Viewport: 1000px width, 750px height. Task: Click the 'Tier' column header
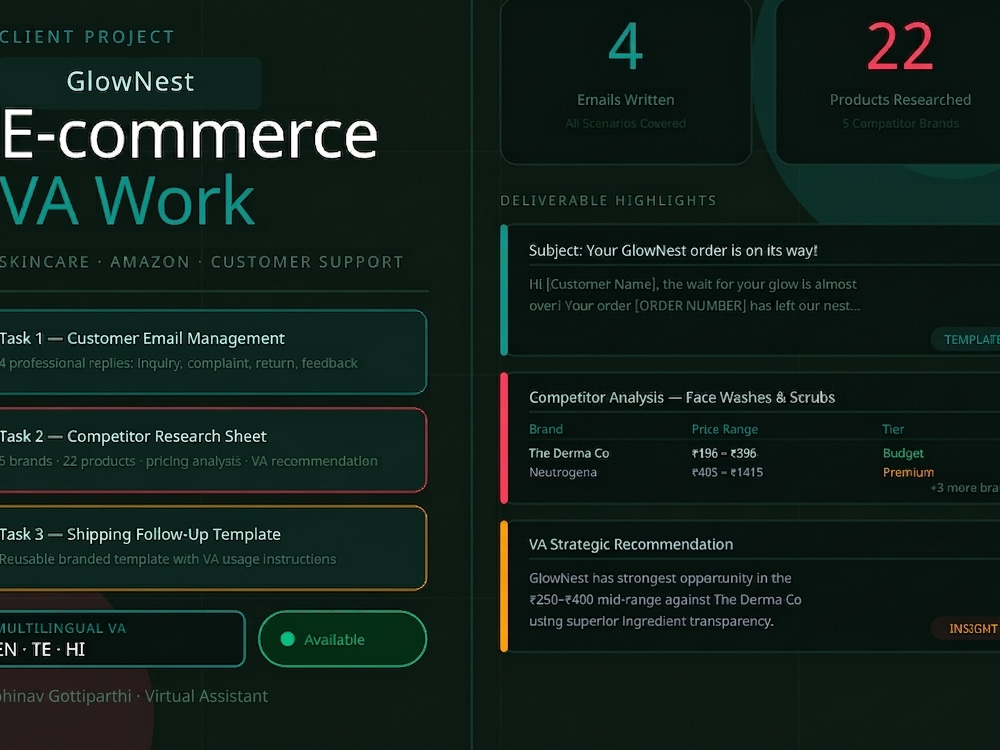[893, 429]
